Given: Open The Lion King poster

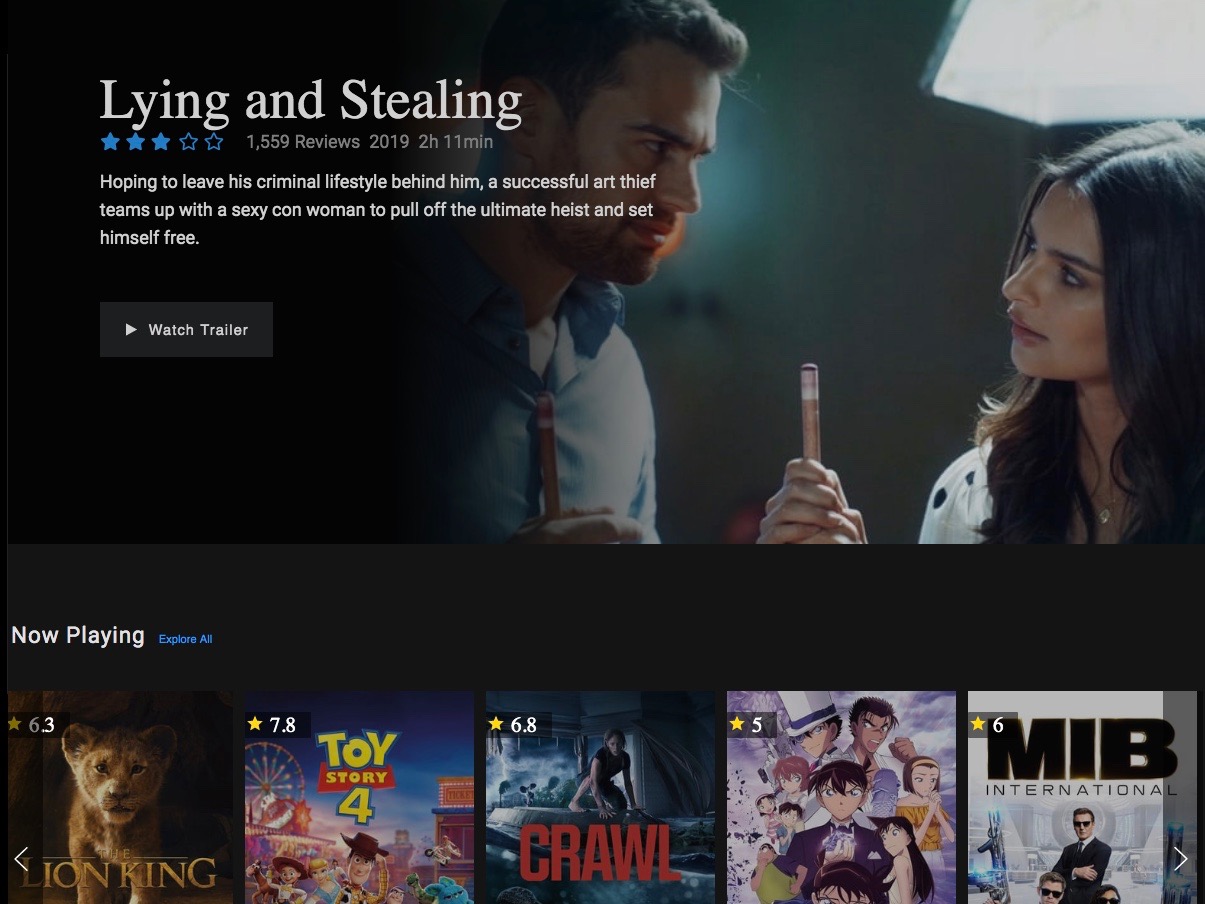Looking at the screenshot, I should (x=120, y=798).
